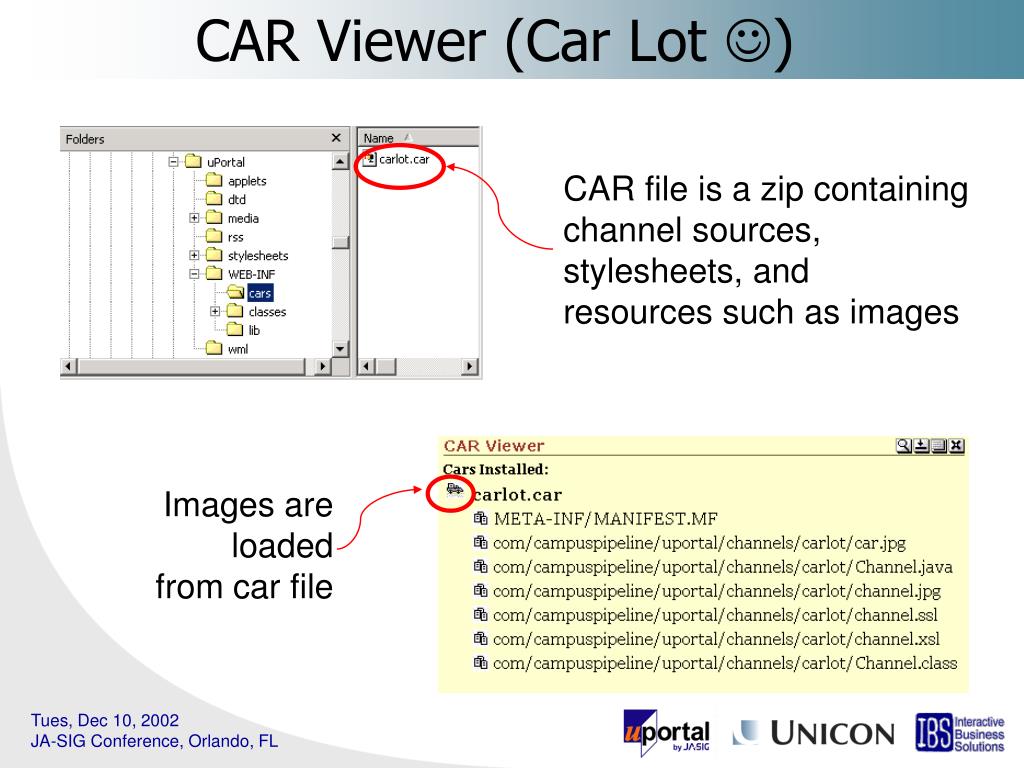Click file icon beside carlot/car.jpg entry
The height and width of the screenshot is (768, 1024).
point(481,543)
